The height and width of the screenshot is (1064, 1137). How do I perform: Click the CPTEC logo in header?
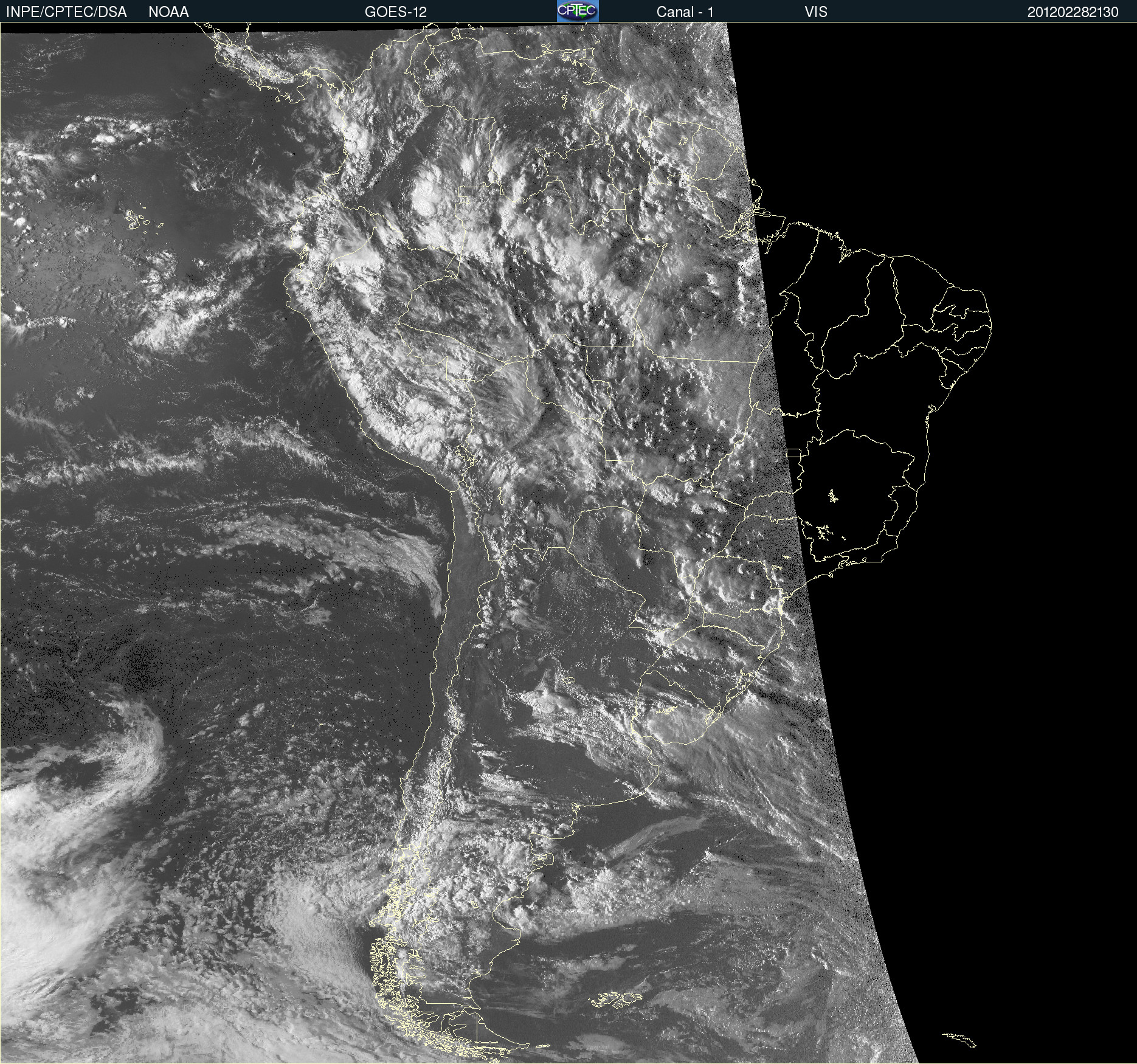tap(578, 11)
